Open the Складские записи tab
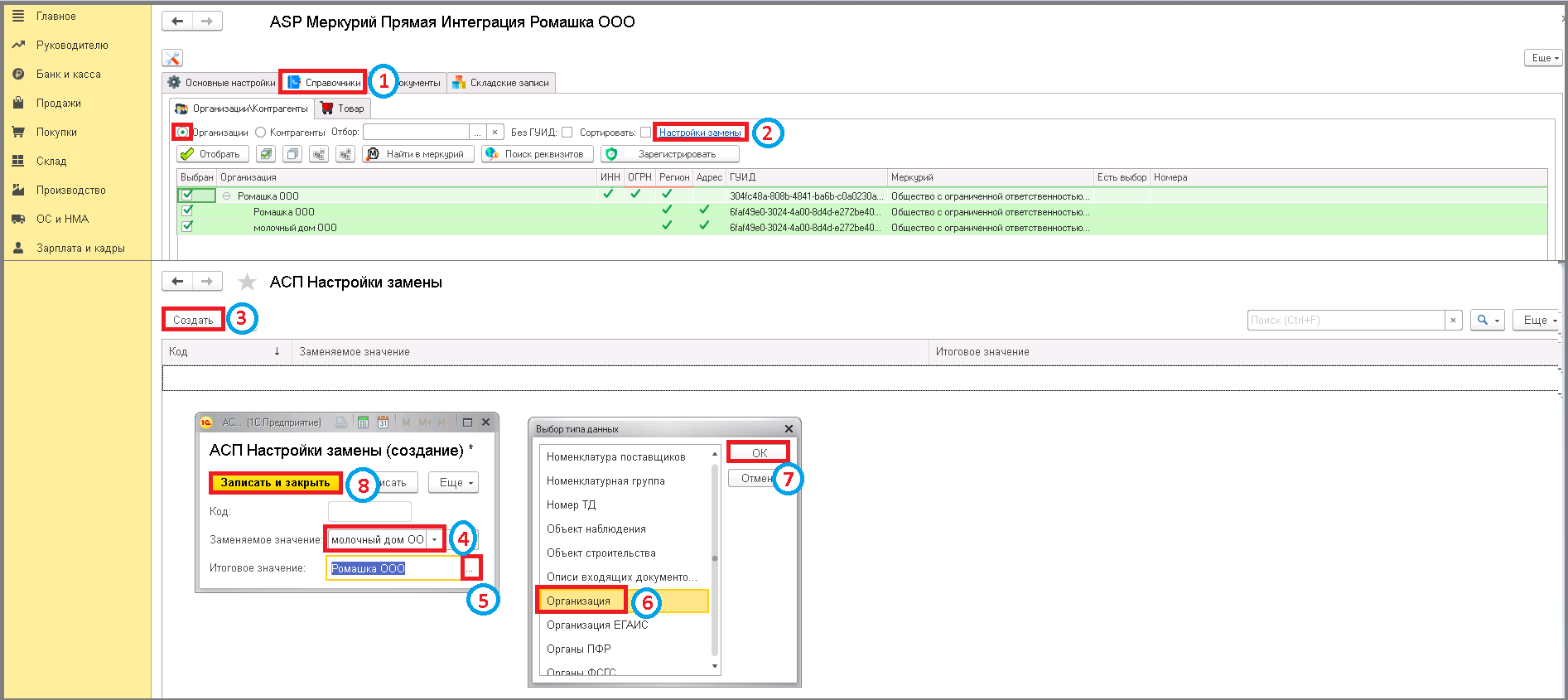This screenshot has width=1568, height=700. tap(500, 83)
